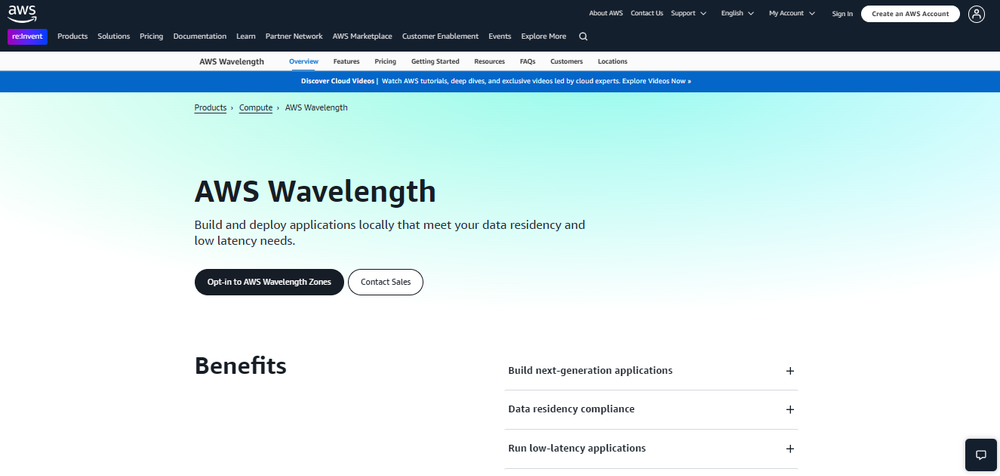Click the Compute breadcrumb link
This screenshot has width=1000, height=476.
coord(256,108)
